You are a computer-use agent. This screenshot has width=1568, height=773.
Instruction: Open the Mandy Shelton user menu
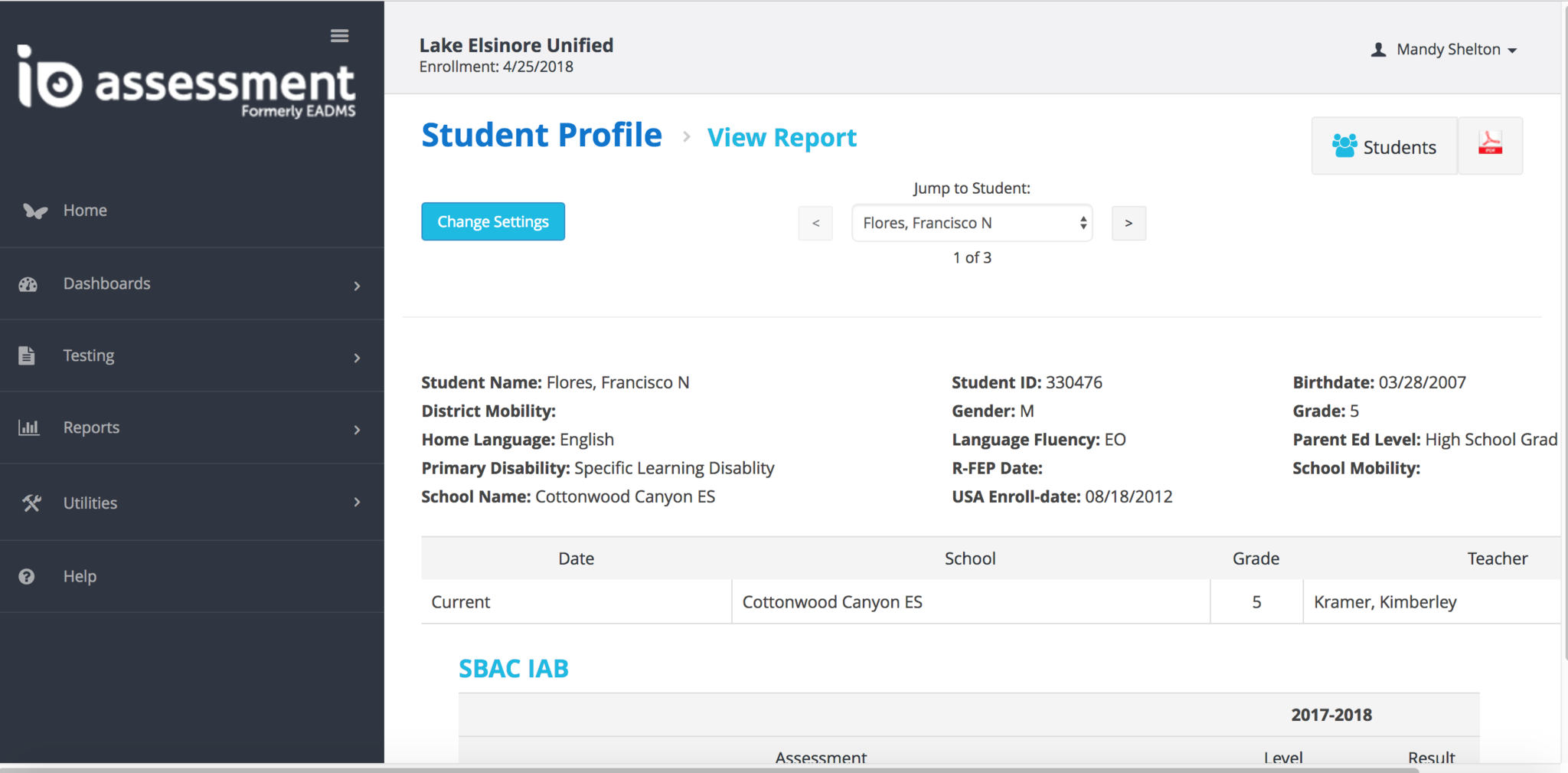click(x=1444, y=50)
